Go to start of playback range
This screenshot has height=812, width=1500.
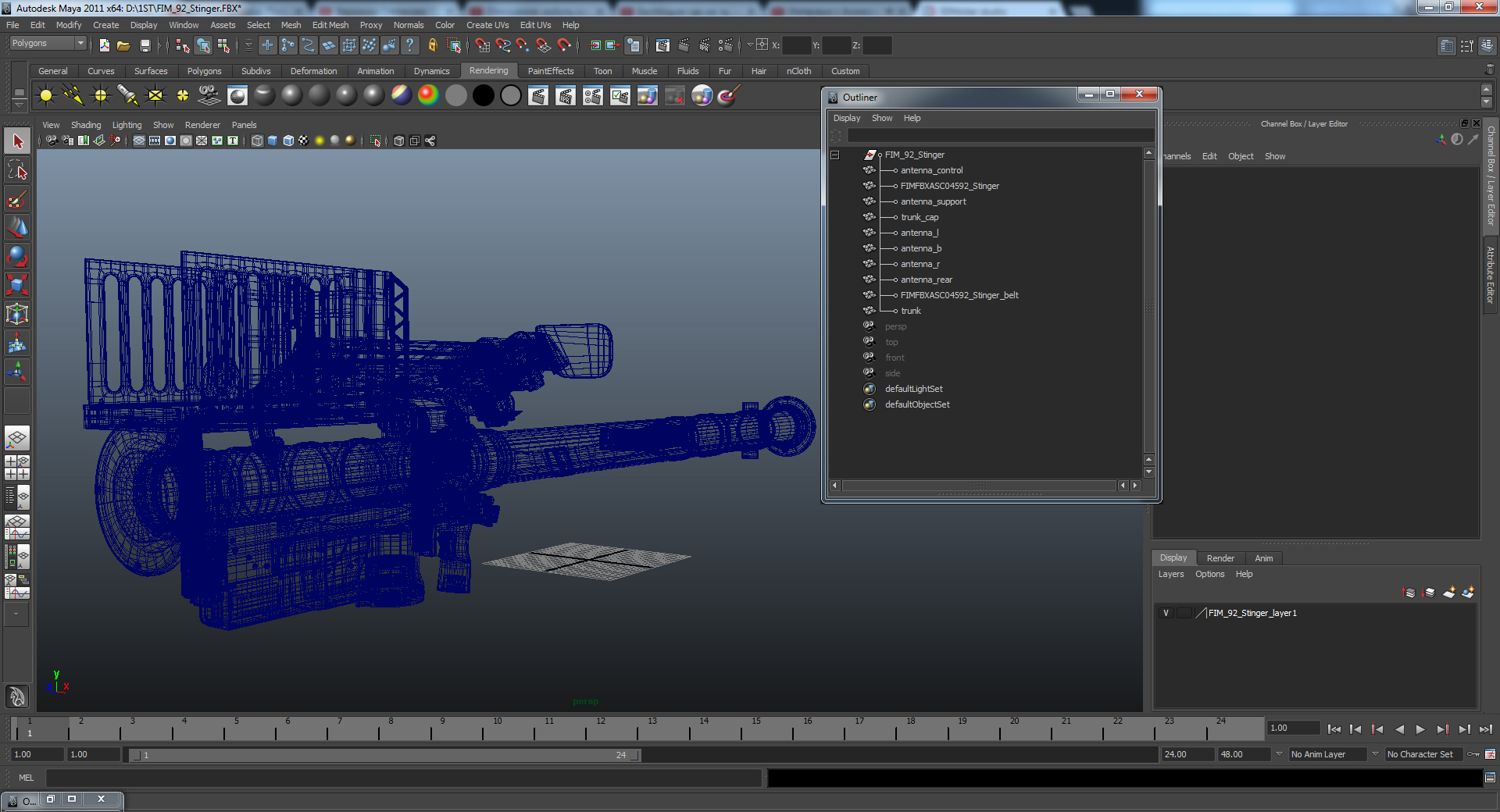click(1334, 729)
